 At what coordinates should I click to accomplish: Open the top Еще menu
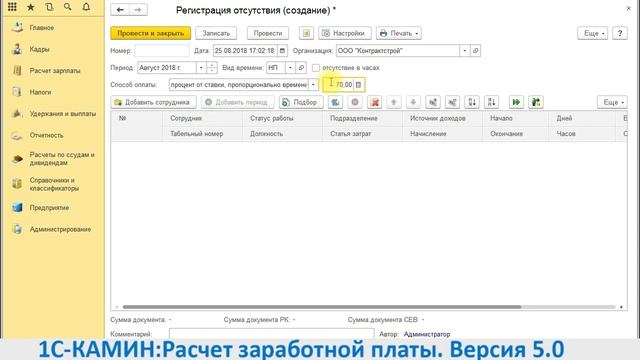point(592,33)
